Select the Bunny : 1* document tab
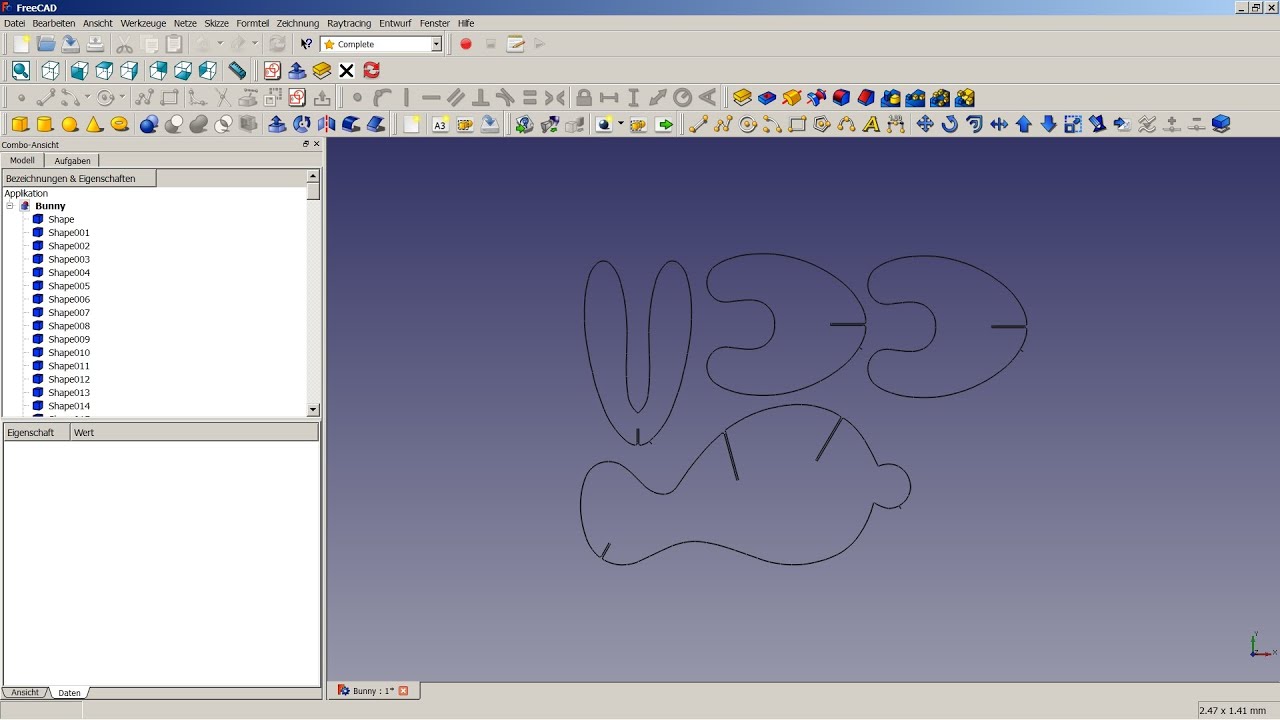Screen dimensions: 1280x720 (373, 691)
